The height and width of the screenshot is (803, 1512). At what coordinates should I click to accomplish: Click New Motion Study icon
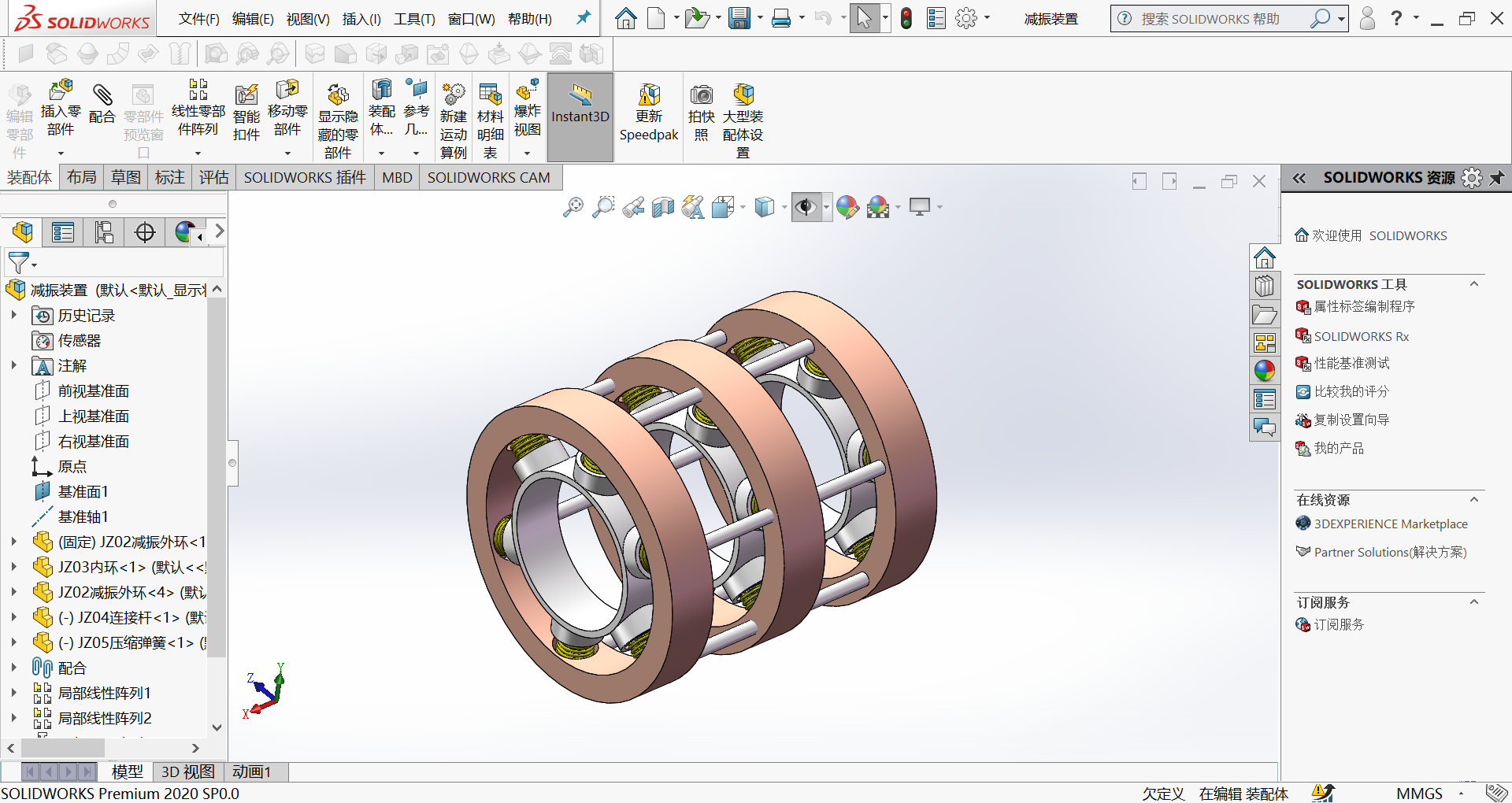(x=454, y=120)
